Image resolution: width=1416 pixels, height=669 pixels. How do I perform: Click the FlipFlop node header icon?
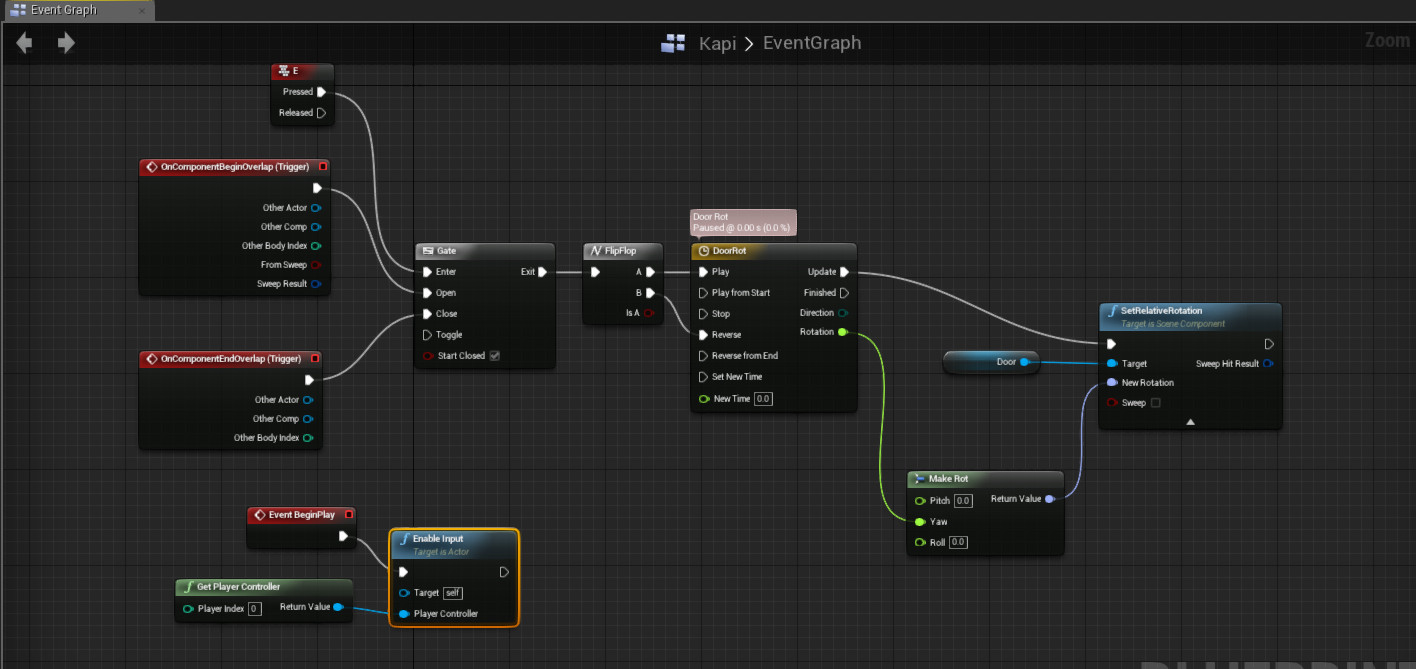click(596, 251)
